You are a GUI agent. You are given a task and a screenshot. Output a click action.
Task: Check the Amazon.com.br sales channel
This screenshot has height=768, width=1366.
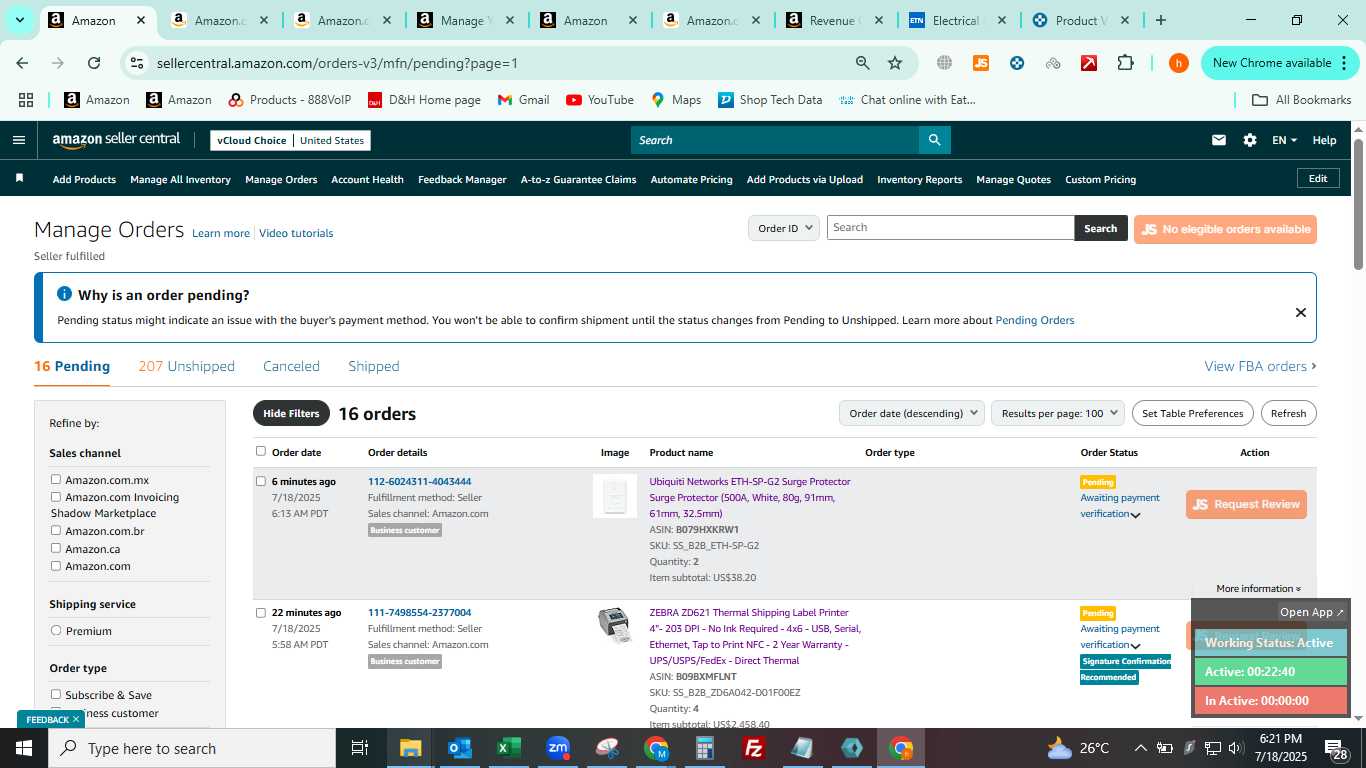[56, 531]
